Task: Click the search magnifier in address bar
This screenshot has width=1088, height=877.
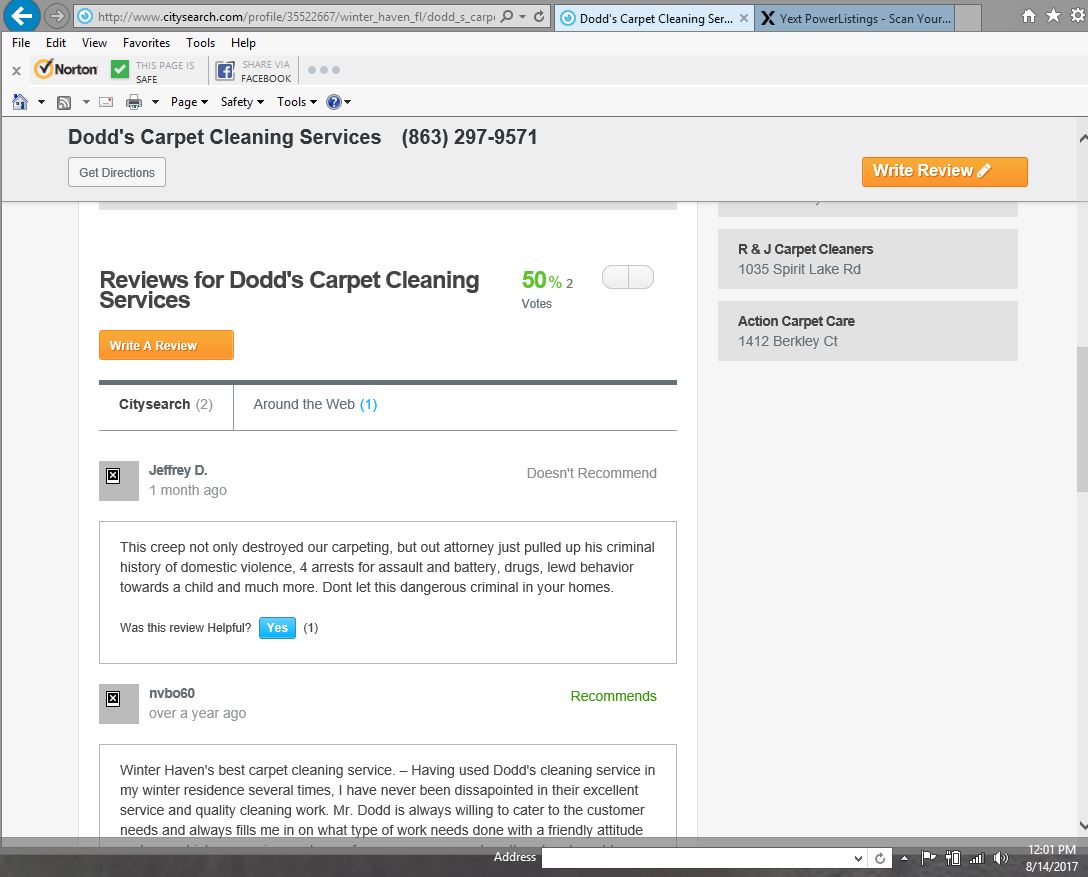Action: (x=507, y=17)
